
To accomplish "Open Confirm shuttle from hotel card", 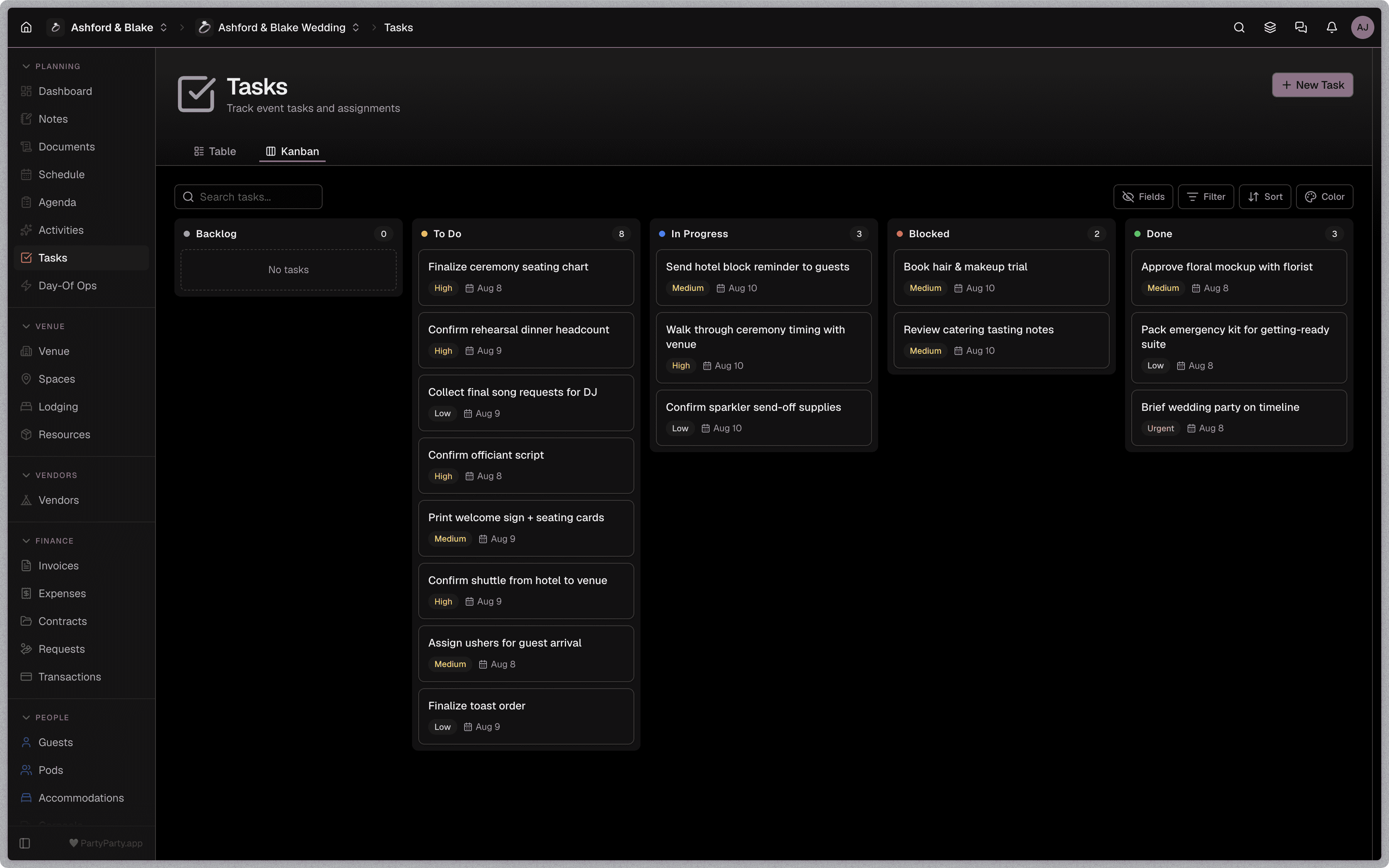I will tap(526, 591).
